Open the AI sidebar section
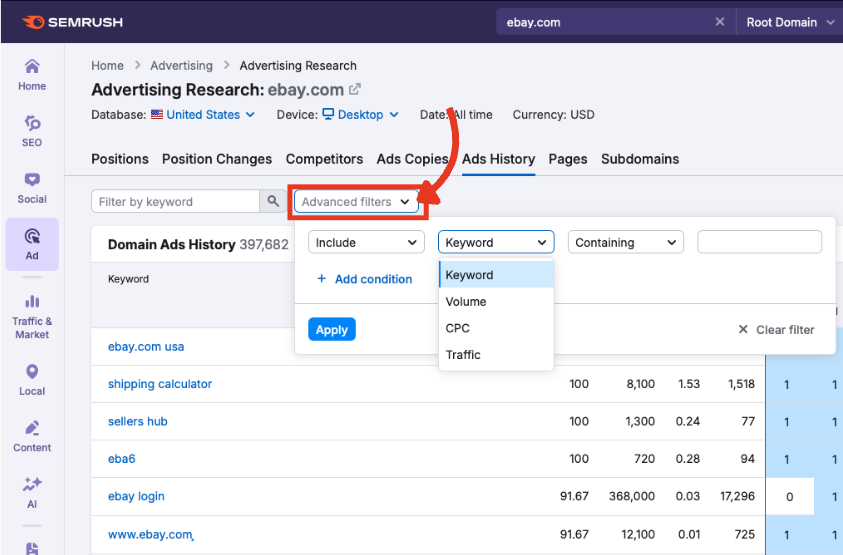Screen dimensions: 843x555 pos(32,493)
